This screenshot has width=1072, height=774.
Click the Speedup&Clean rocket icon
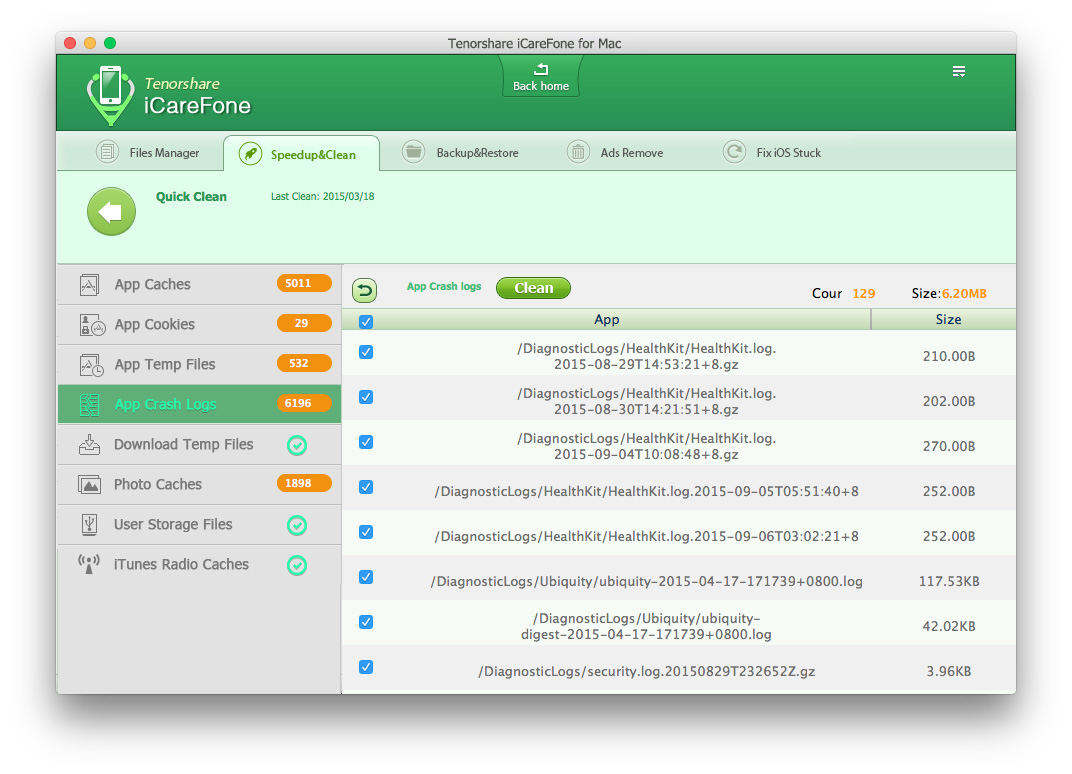point(250,154)
